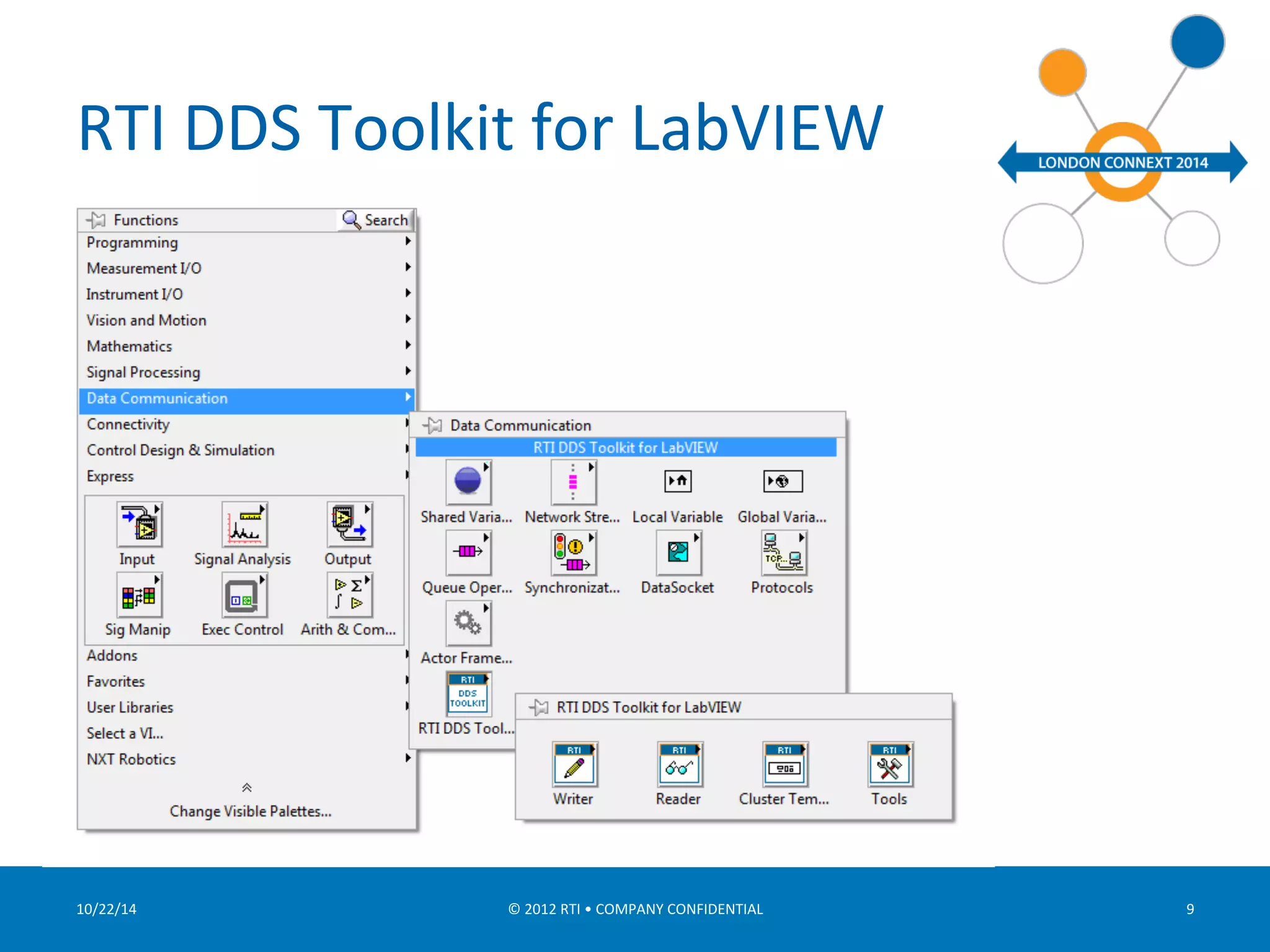Select the RTI Writer icon
This screenshot has height=952, width=1270.
(x=575, y=764)
